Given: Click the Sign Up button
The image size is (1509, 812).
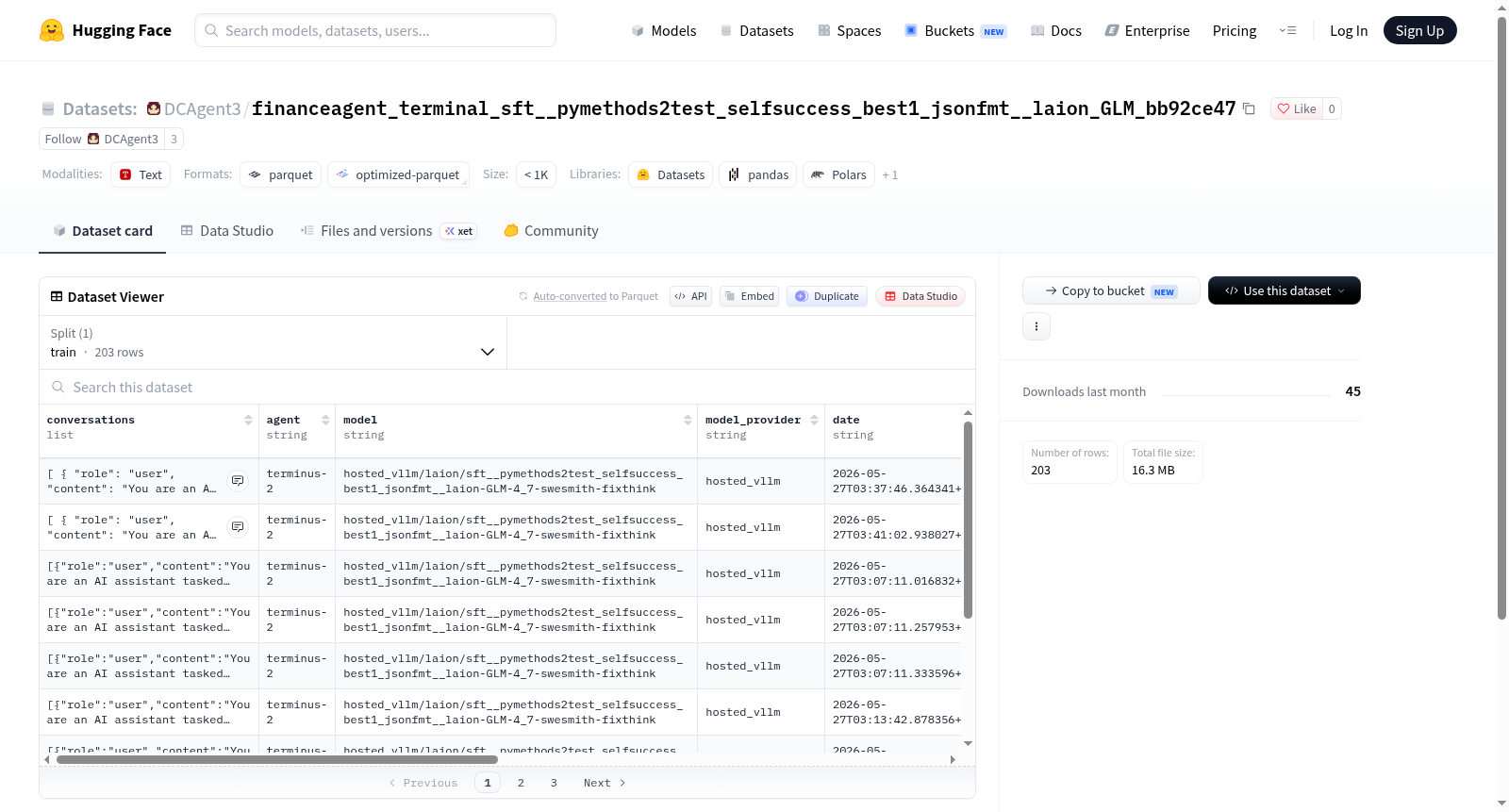Looking at the screenshot, I should pyautogui.click(x=1419, y=30).
